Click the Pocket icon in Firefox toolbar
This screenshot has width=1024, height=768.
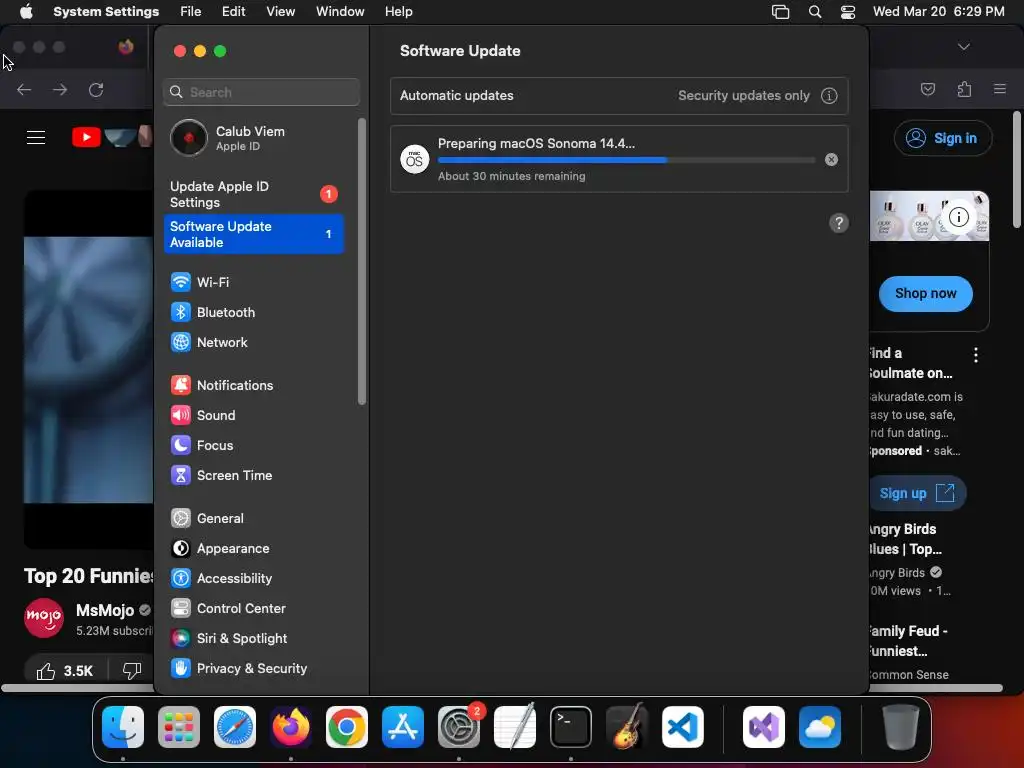[928, 89]
